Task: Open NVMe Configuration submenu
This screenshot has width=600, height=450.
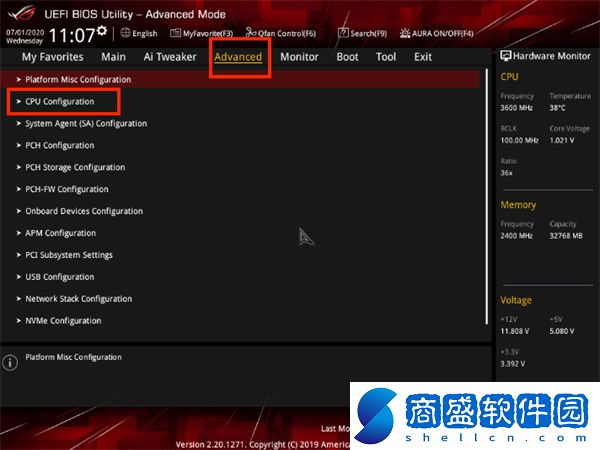Action: point(63,321)
